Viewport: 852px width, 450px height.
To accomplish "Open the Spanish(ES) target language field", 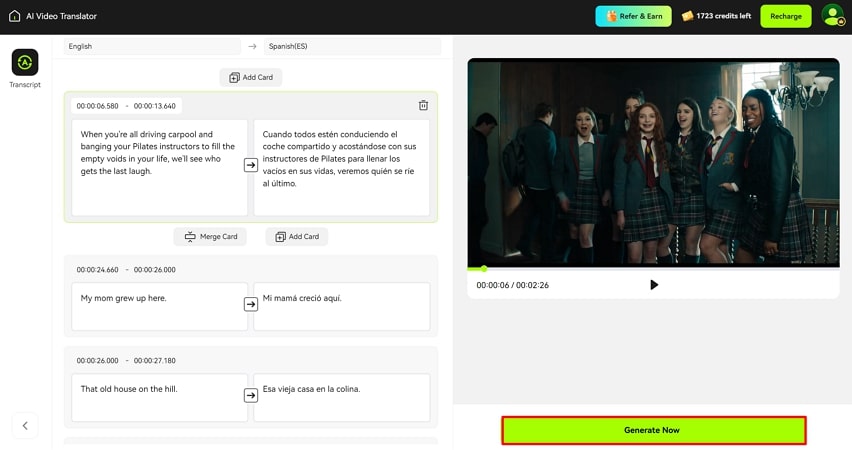I will pos(352,46).
